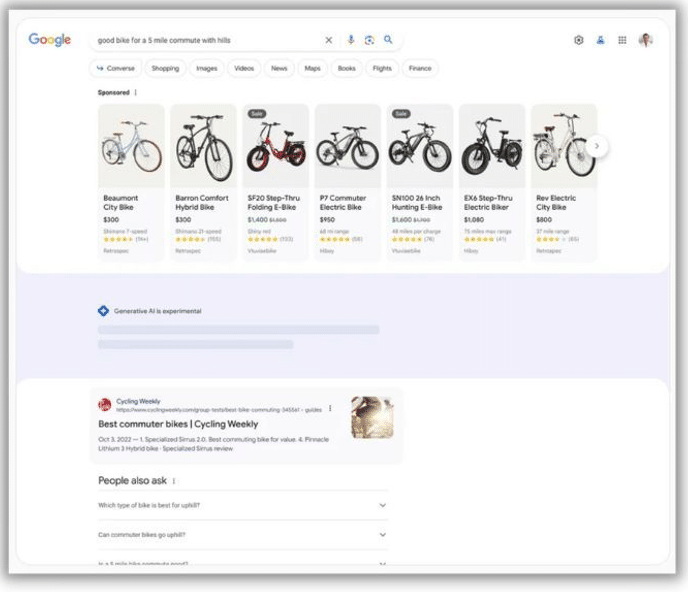Open the Cycling Weekly result thumbnail image
This screenshot has width=688, height=592.
pyautogui.click(x=372, y=417)
